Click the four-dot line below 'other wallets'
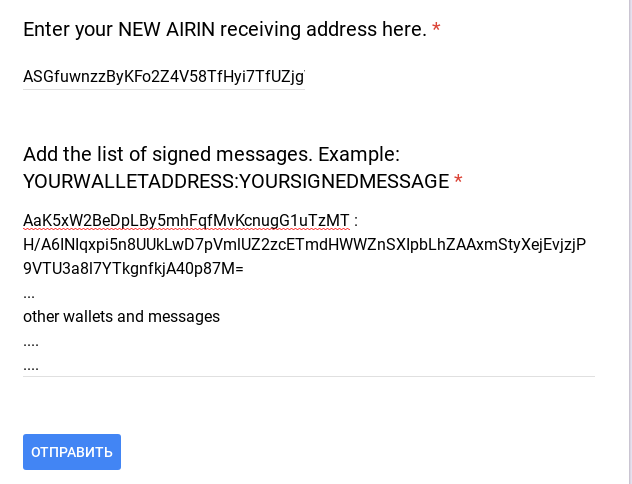The width and height of the screenshot is (632, 484). [31, 341]
